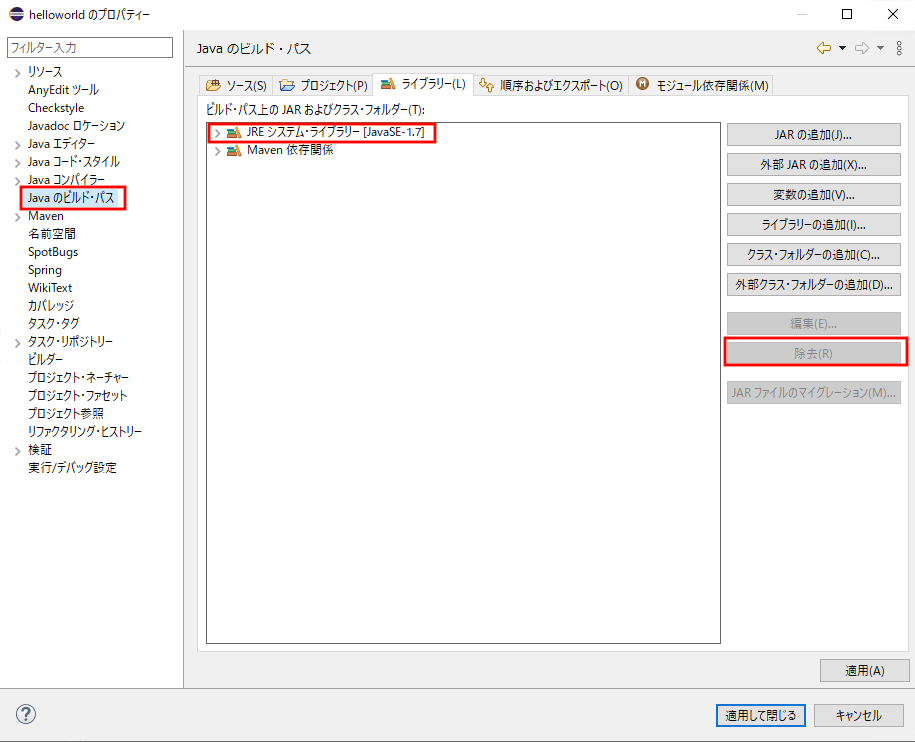Viewport: 915px width, 742px height.
Task: Open Help via the question mark icon
Action: tap(26, 714)
